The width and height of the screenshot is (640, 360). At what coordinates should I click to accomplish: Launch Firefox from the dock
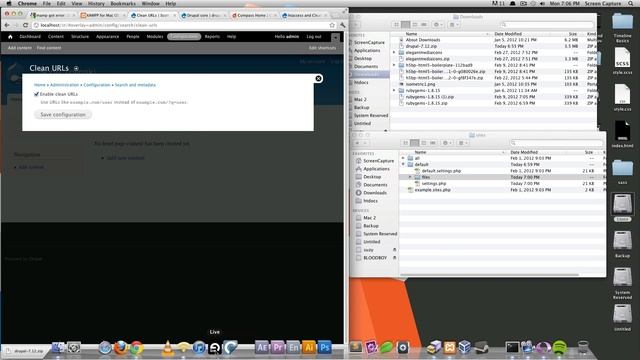121,348
